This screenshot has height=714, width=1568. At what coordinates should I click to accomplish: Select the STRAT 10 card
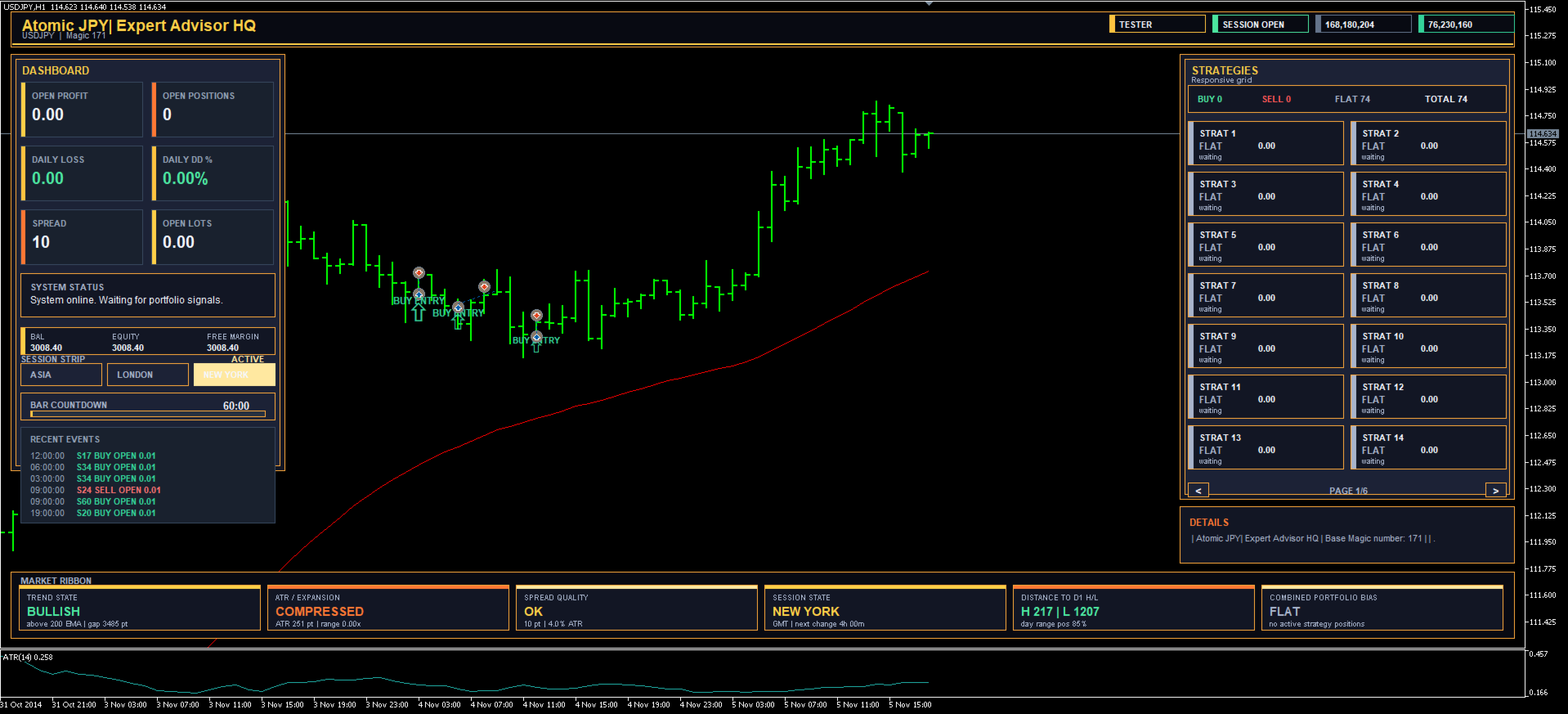(1428, 346)
